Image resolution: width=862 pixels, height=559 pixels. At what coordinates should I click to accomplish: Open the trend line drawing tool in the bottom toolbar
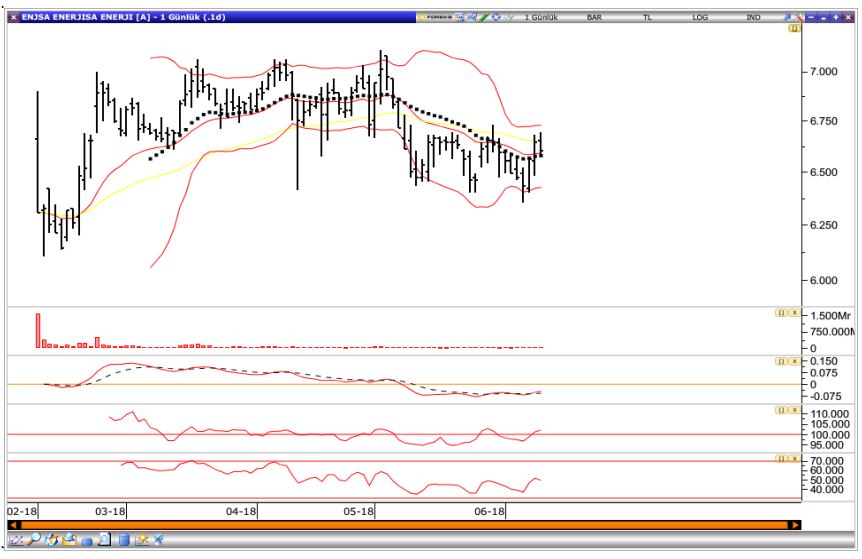click(x=16, y=540)
